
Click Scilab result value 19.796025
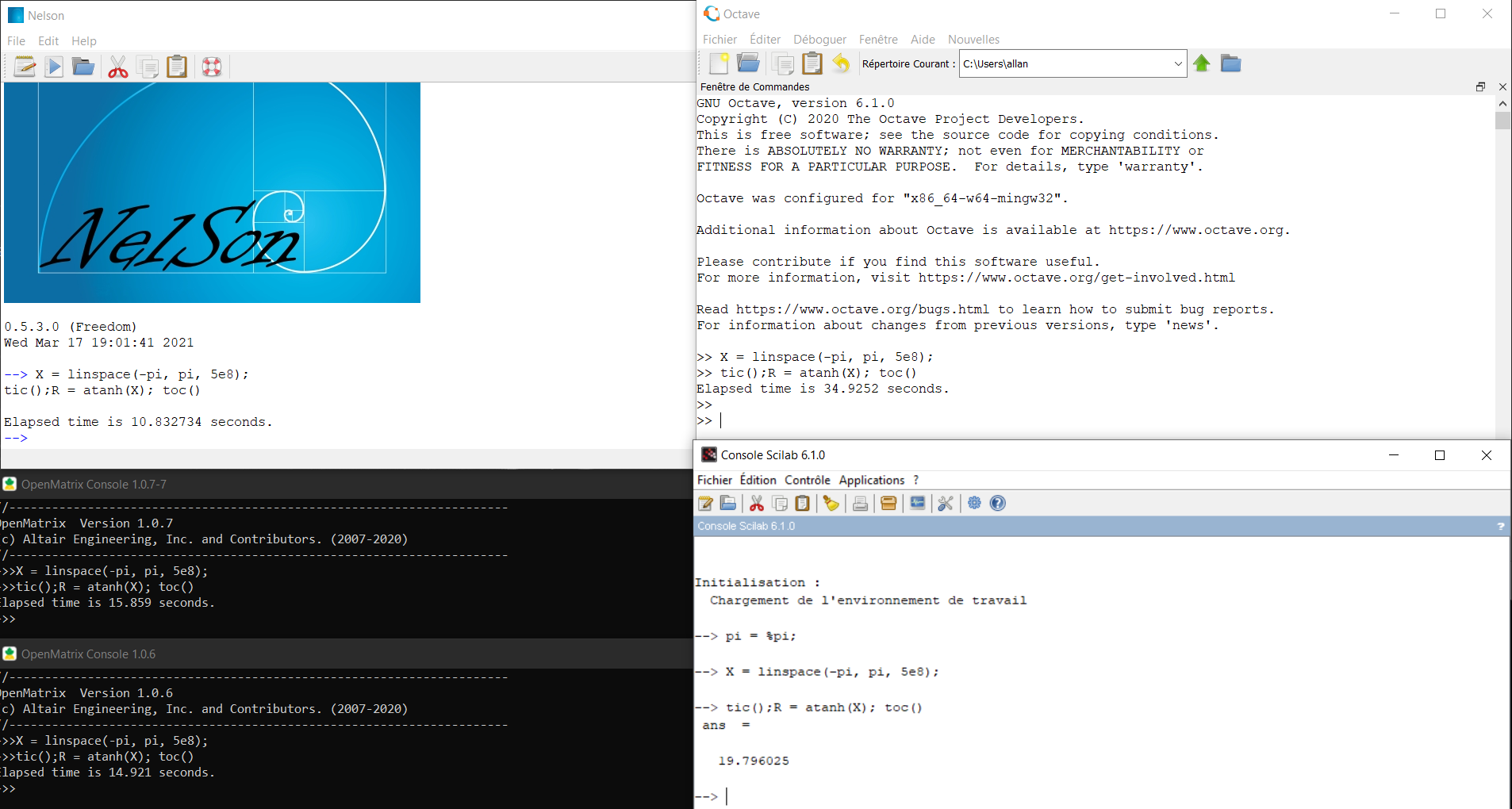click(754, 761)
